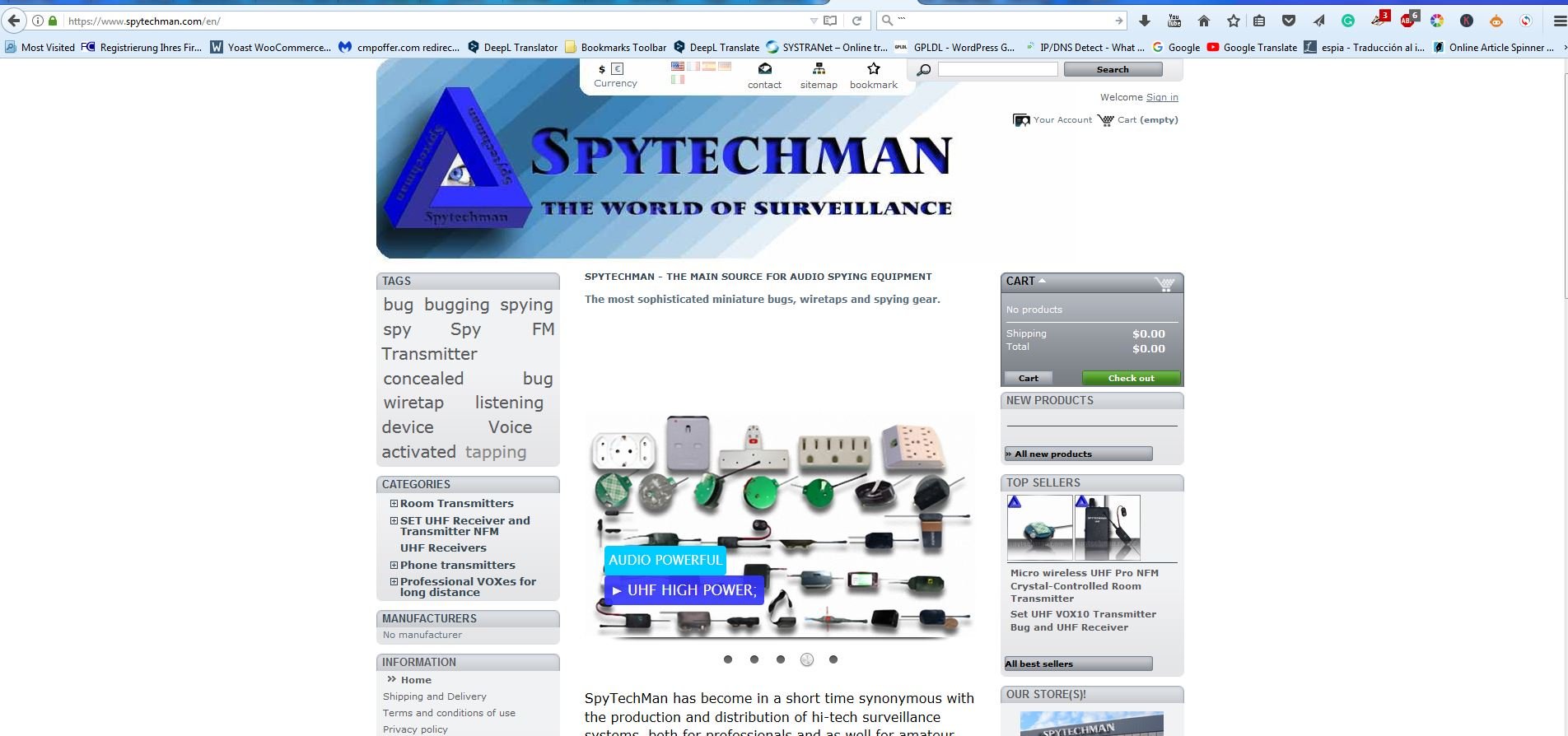Click the site search input field

pyautogui.click(x=997, y=69)
